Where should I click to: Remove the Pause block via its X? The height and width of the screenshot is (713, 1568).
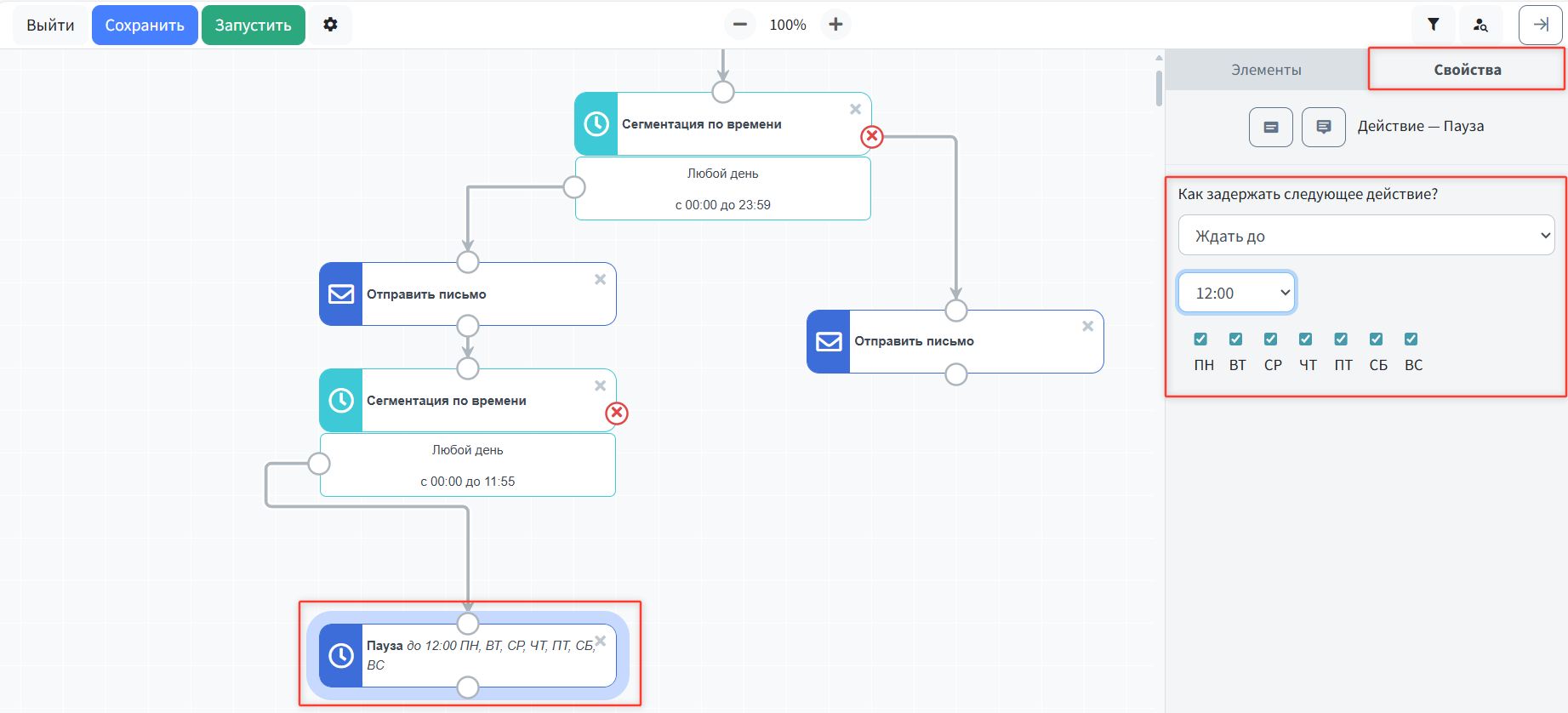click(600, 641)
